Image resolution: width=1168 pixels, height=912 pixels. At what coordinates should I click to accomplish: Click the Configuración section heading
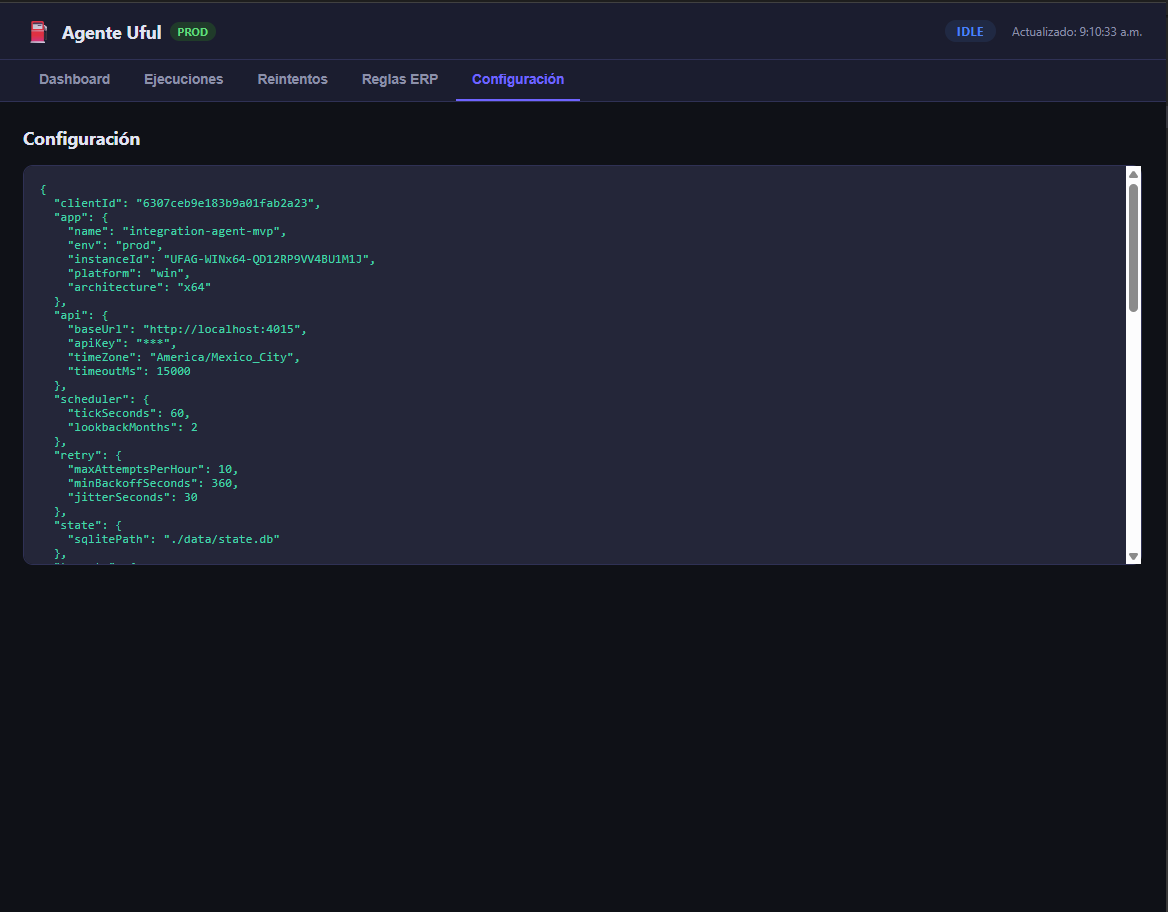[x=81, y=139]
